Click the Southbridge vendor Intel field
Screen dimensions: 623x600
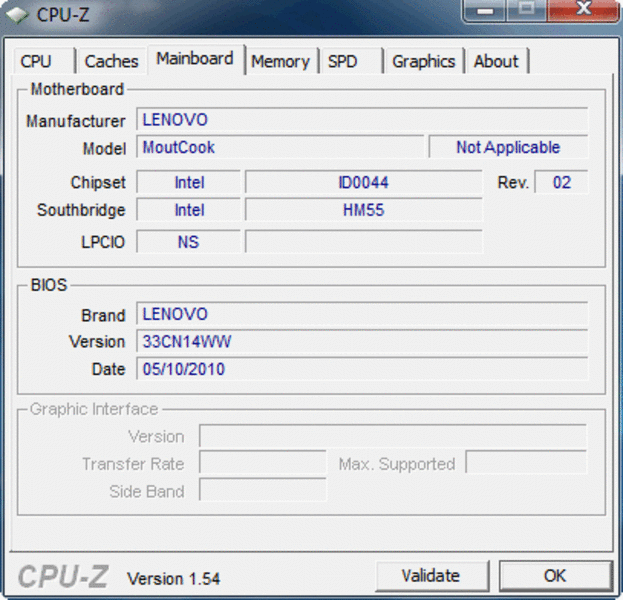(189, 210)
